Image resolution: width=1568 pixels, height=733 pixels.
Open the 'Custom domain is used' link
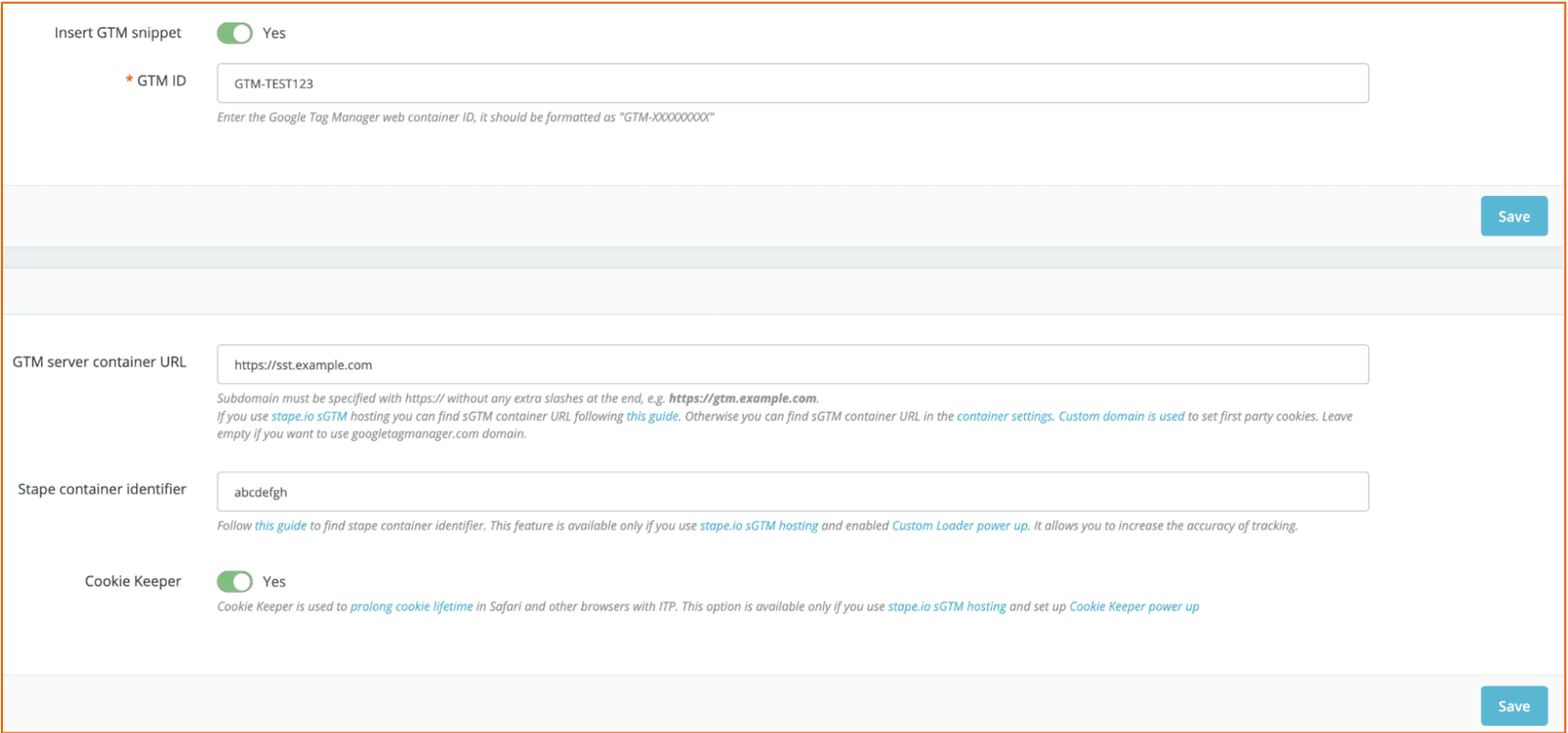(x=1121, y=416)
